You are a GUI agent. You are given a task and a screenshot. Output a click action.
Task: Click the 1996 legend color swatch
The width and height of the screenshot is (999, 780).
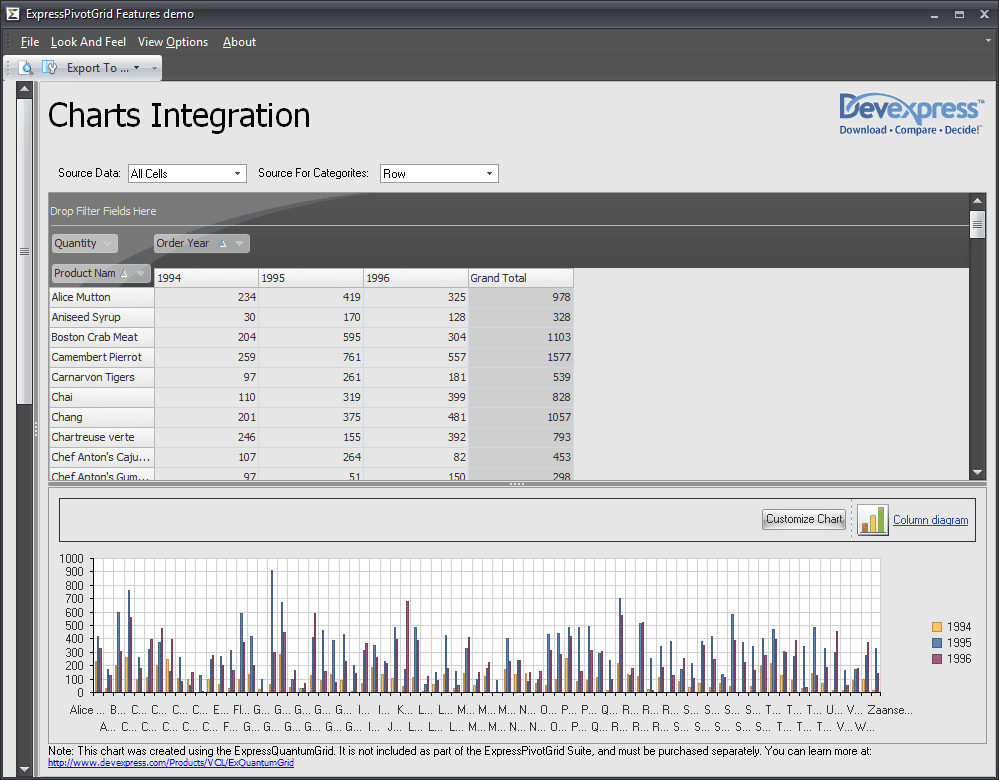point(937,659)
